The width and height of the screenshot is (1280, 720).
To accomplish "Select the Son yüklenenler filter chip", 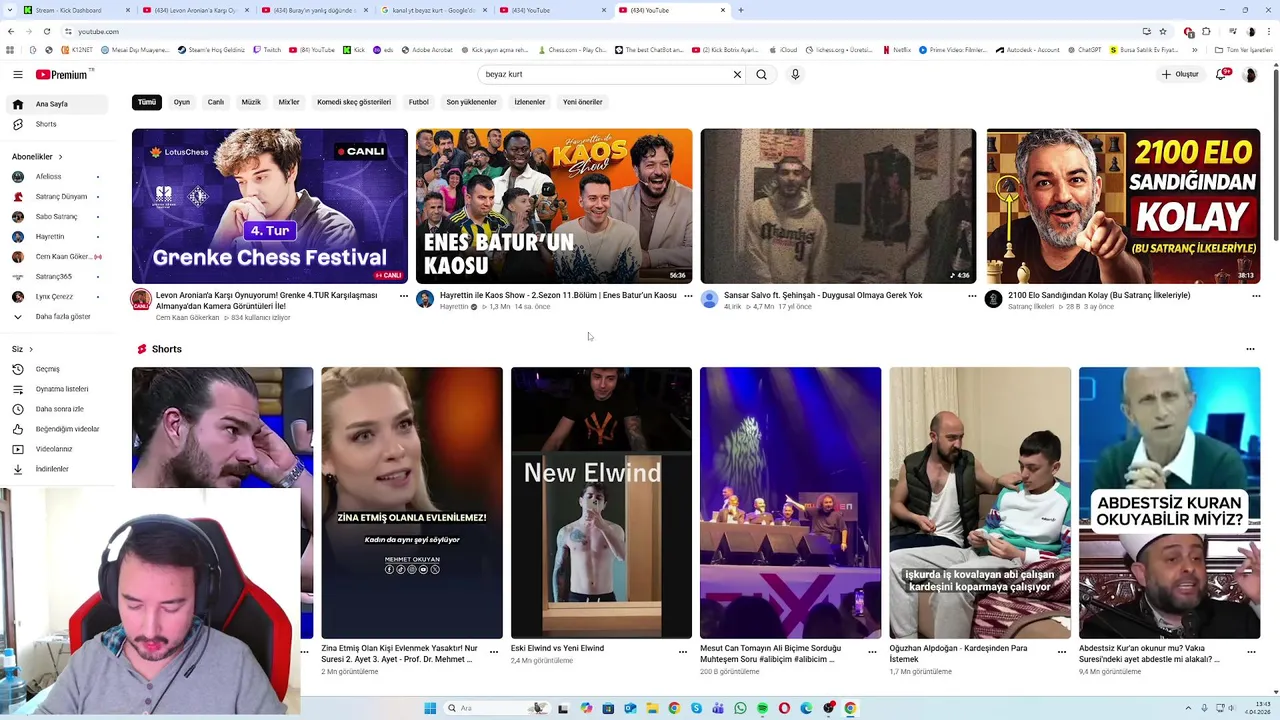I will pyautogui.click(x=471, y=102).
